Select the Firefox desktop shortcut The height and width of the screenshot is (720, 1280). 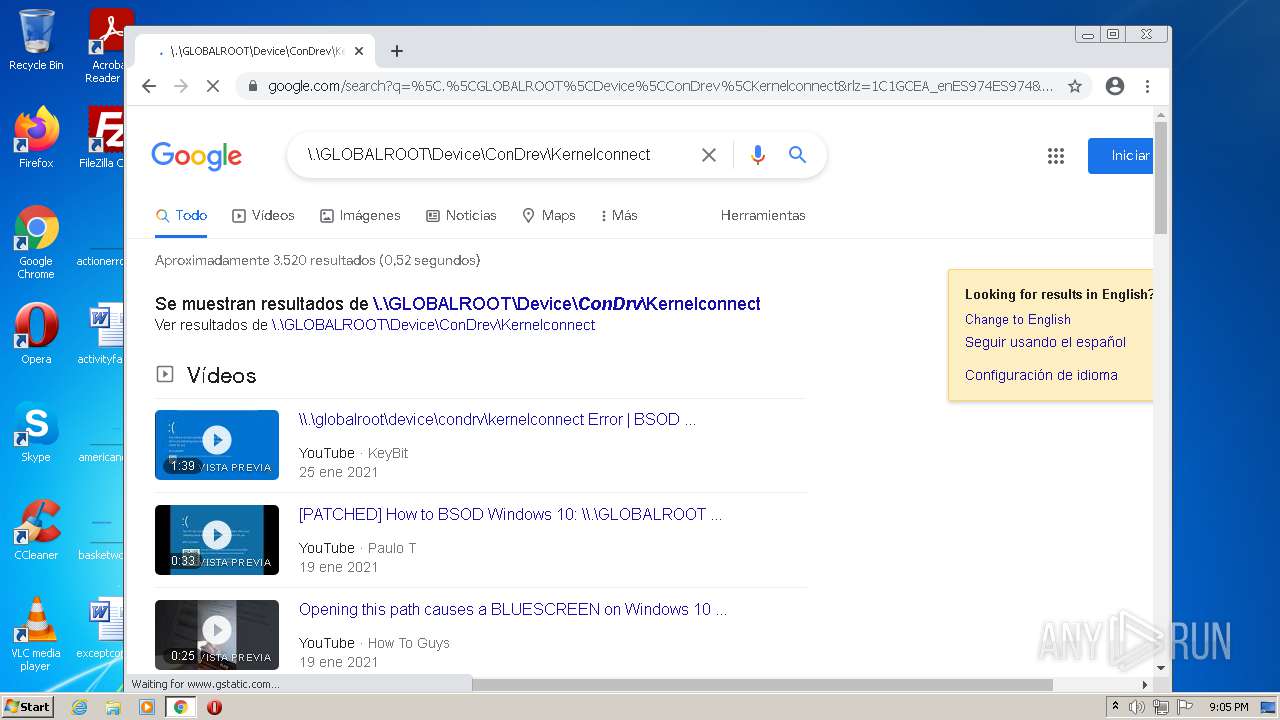coord(36,137)
